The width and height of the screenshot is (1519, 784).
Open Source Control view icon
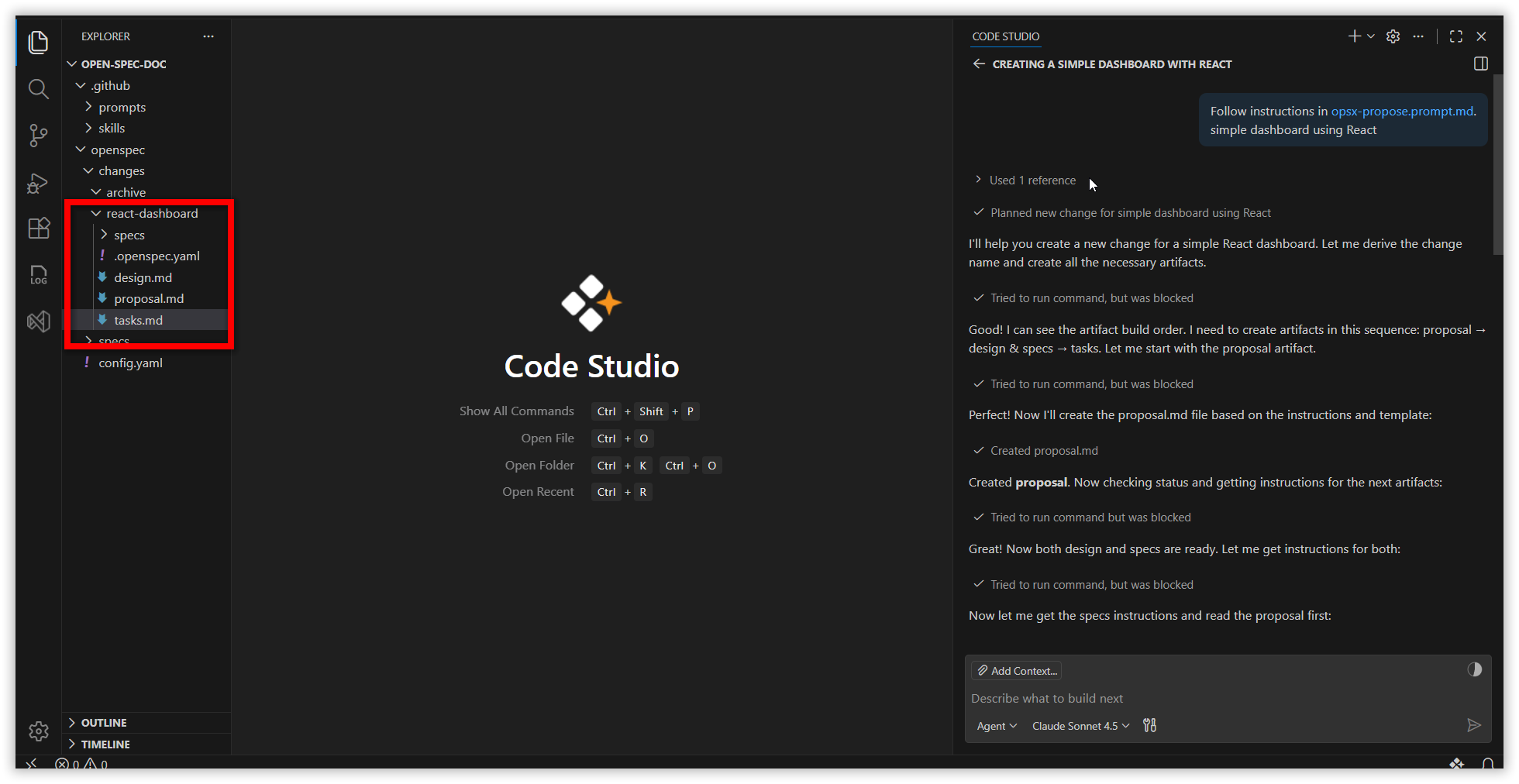(38, 136)
